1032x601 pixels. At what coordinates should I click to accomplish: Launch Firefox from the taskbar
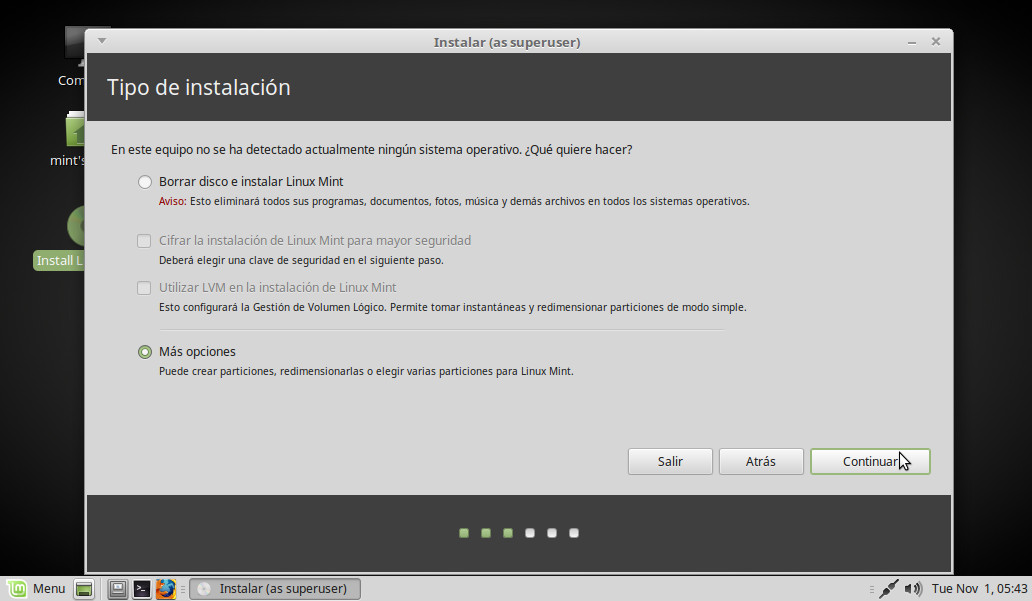165,589
